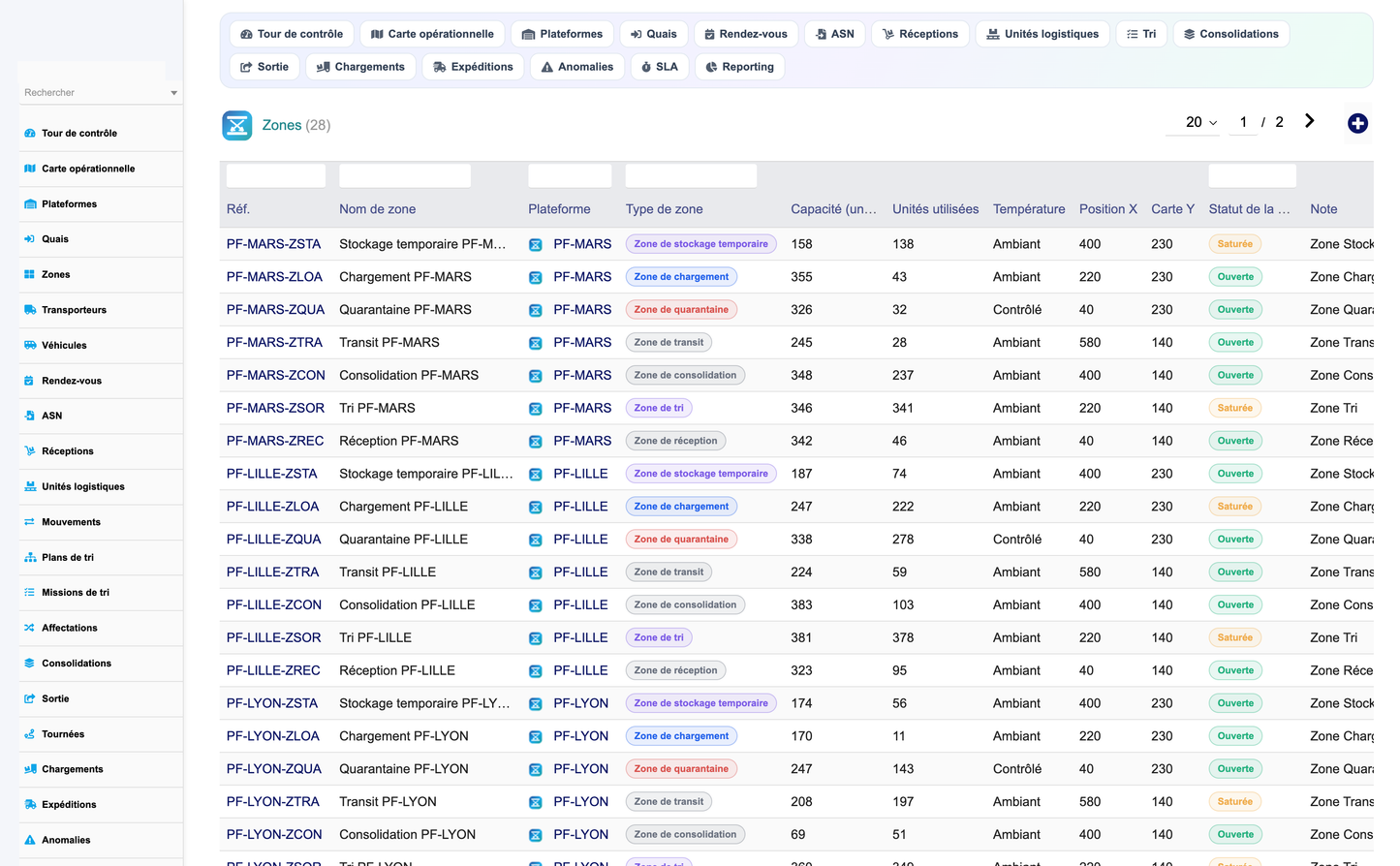Switch to Réceptions top tab
The image size is (1400, 866).
(920, 34)
